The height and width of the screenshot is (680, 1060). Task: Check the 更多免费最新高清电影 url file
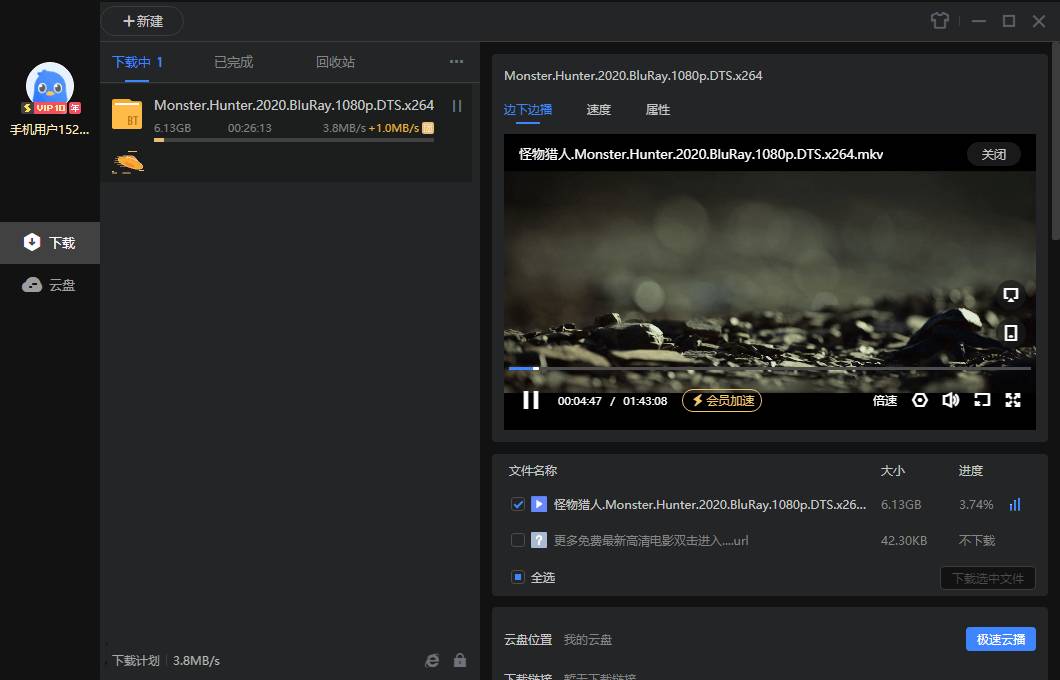517,540
